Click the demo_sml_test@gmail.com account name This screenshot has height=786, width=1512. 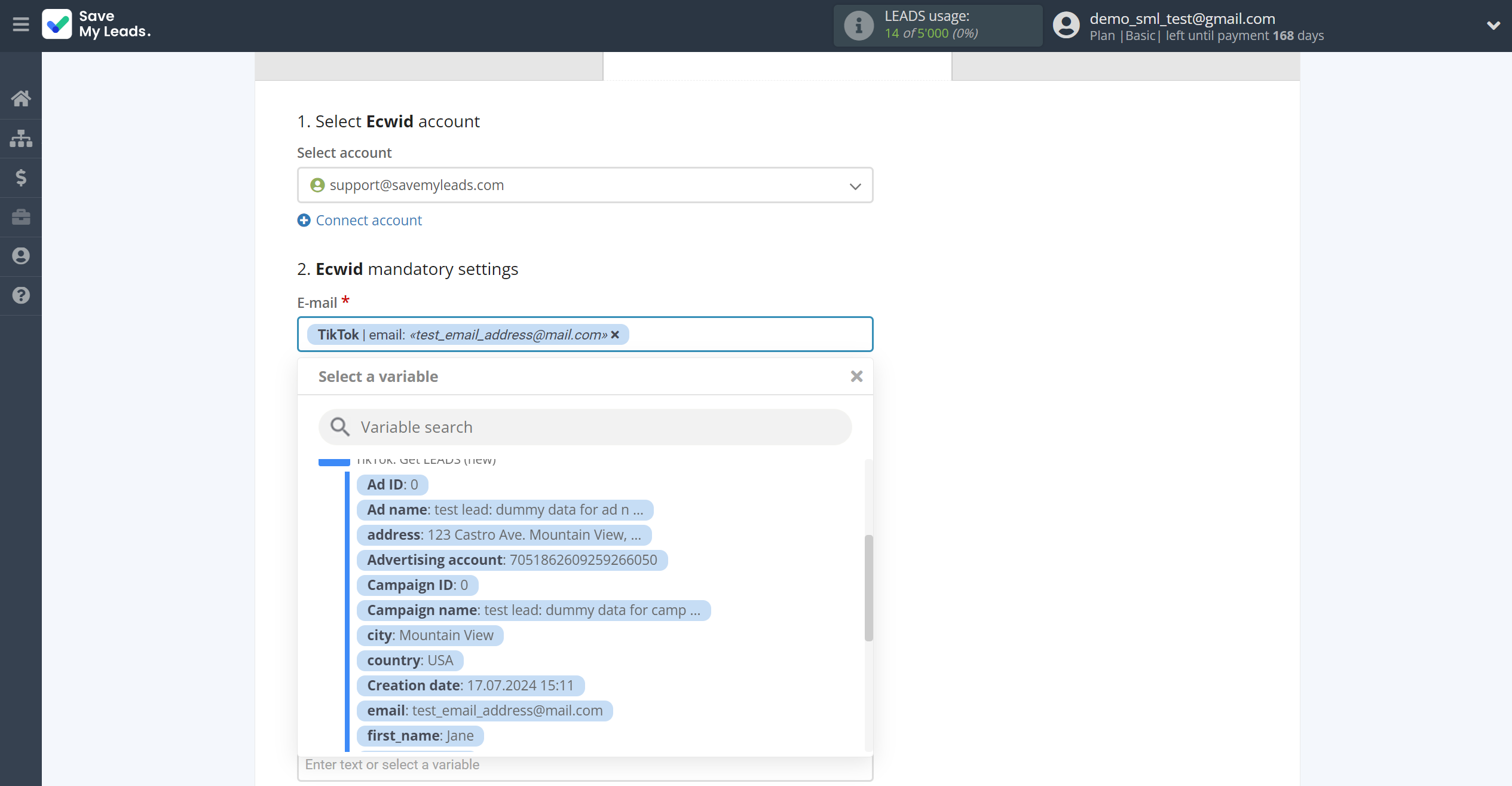[1182, 19]
